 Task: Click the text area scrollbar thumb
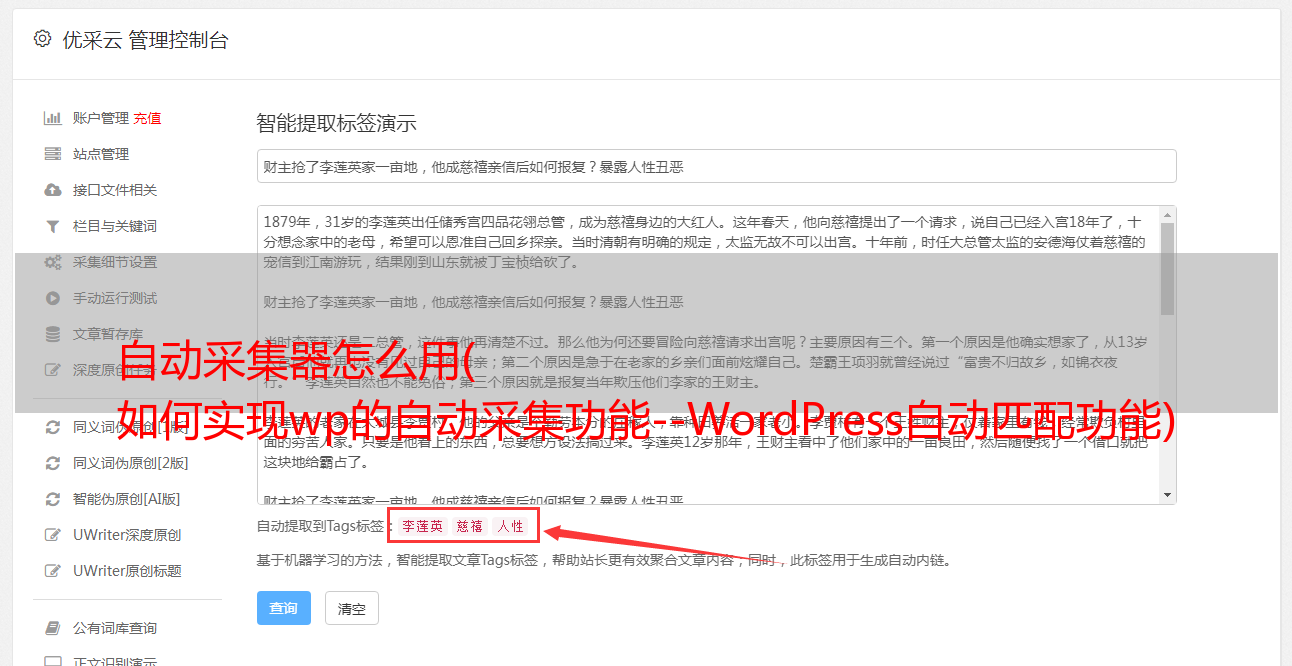coord(1167,269)
